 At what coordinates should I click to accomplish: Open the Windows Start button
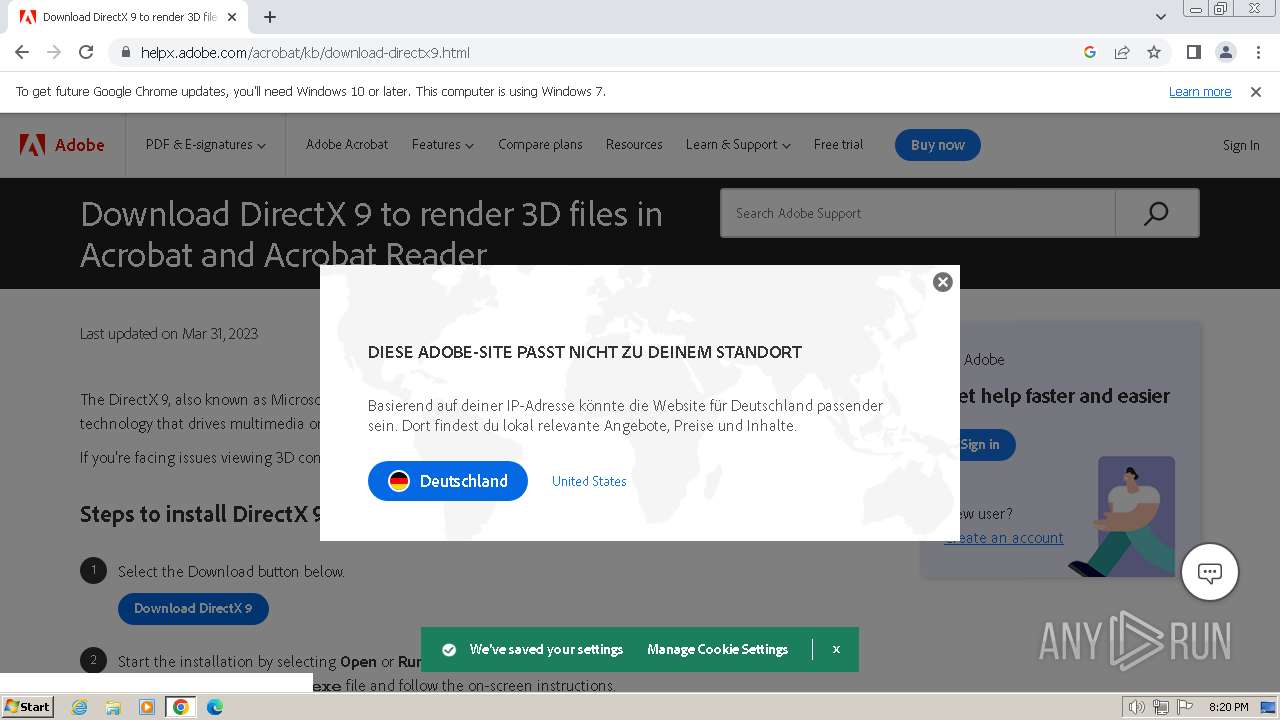(x=28, y=706)
